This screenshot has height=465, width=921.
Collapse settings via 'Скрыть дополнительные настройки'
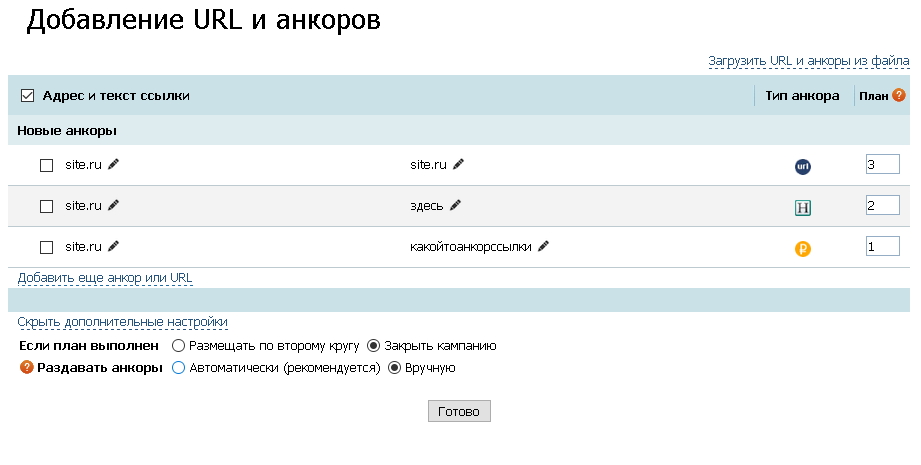tap(122, 322)
